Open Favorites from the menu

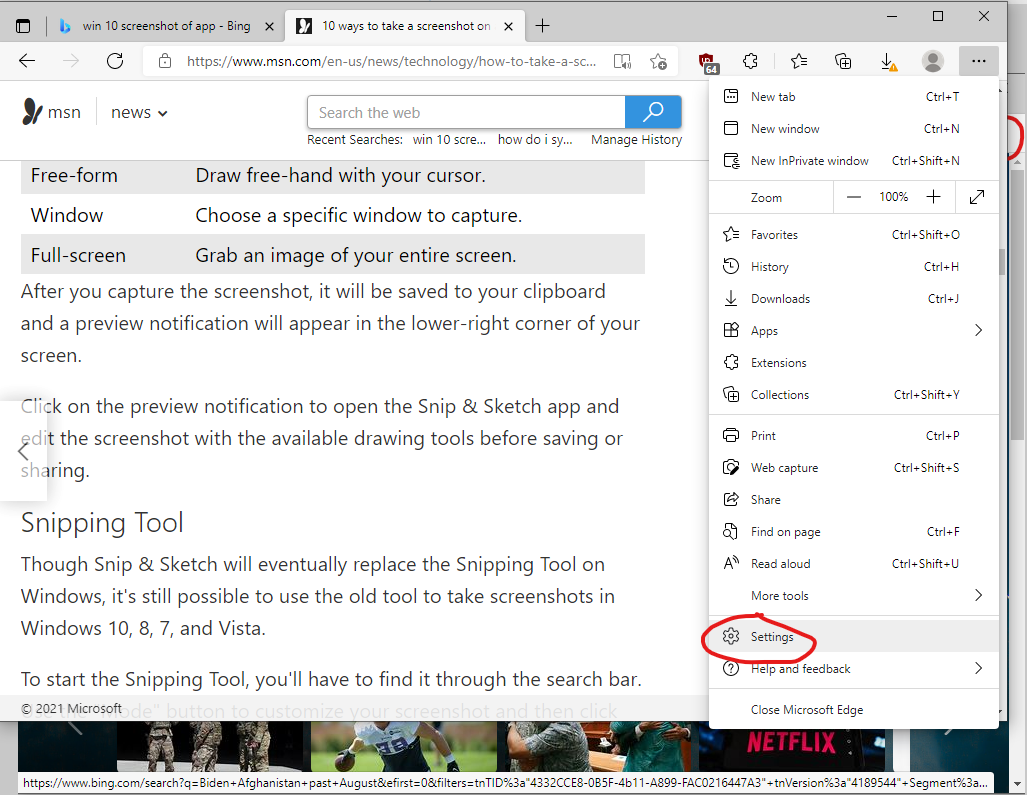pos(853,235)
